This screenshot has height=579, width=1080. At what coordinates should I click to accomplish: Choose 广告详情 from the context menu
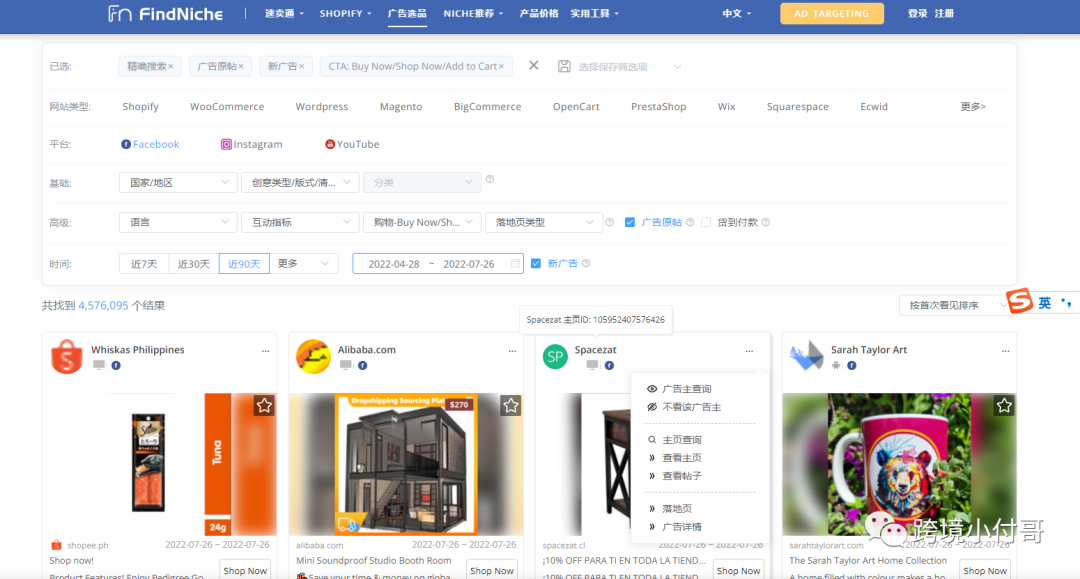click(682, 527)
